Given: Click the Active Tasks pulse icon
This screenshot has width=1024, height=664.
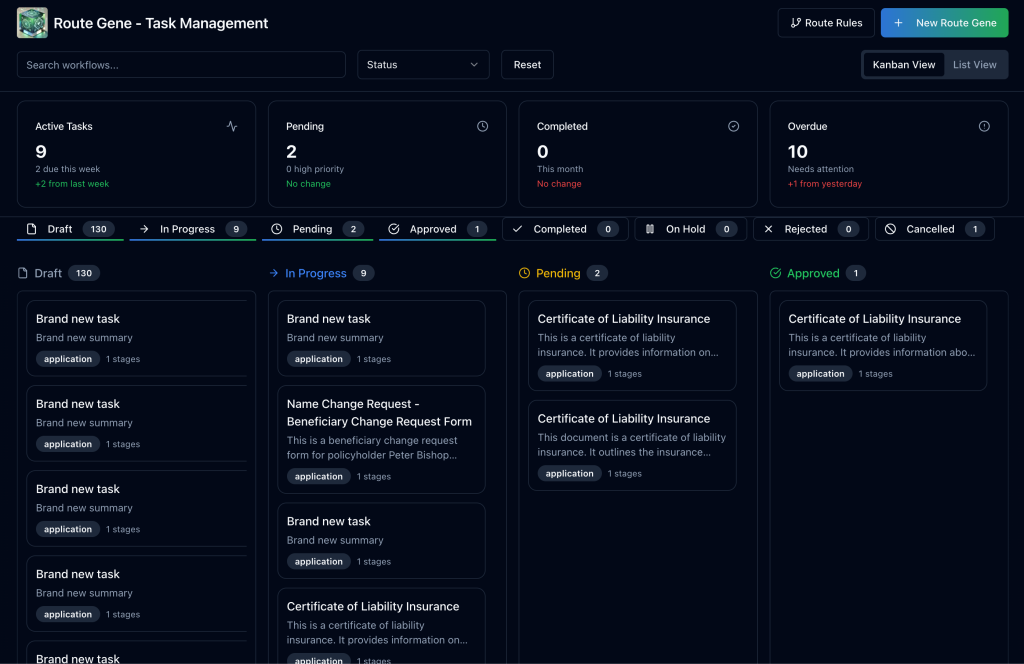Looking at the screenshot, I should click(232, 126).
